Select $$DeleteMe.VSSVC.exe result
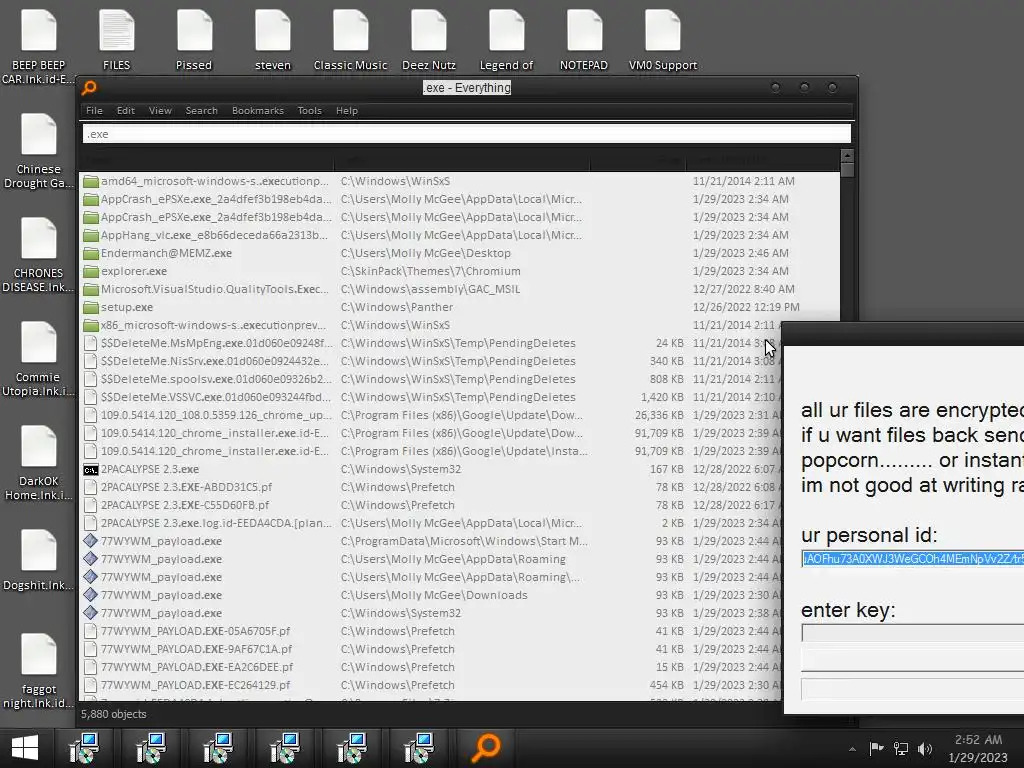The height and width of the screenshot is (768, 1024). (430, 397)
